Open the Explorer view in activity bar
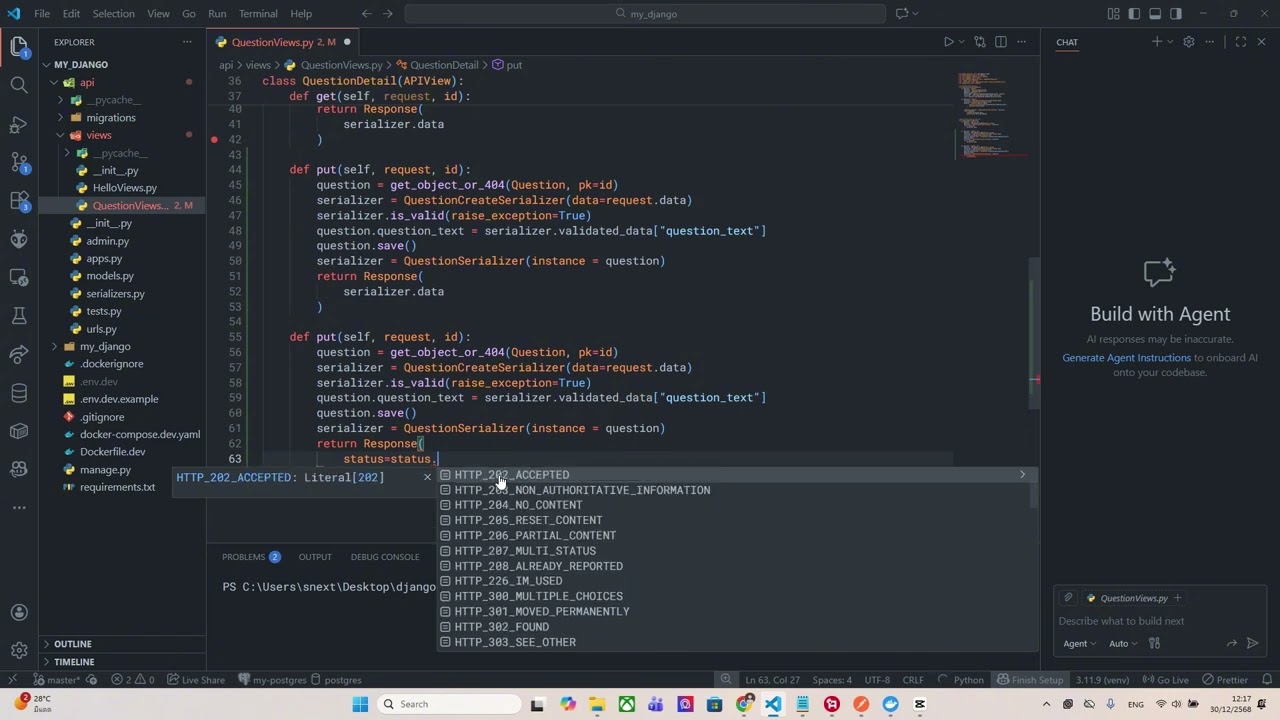The height and width of the screenshot is (720, 1280). tap(19, 47)
